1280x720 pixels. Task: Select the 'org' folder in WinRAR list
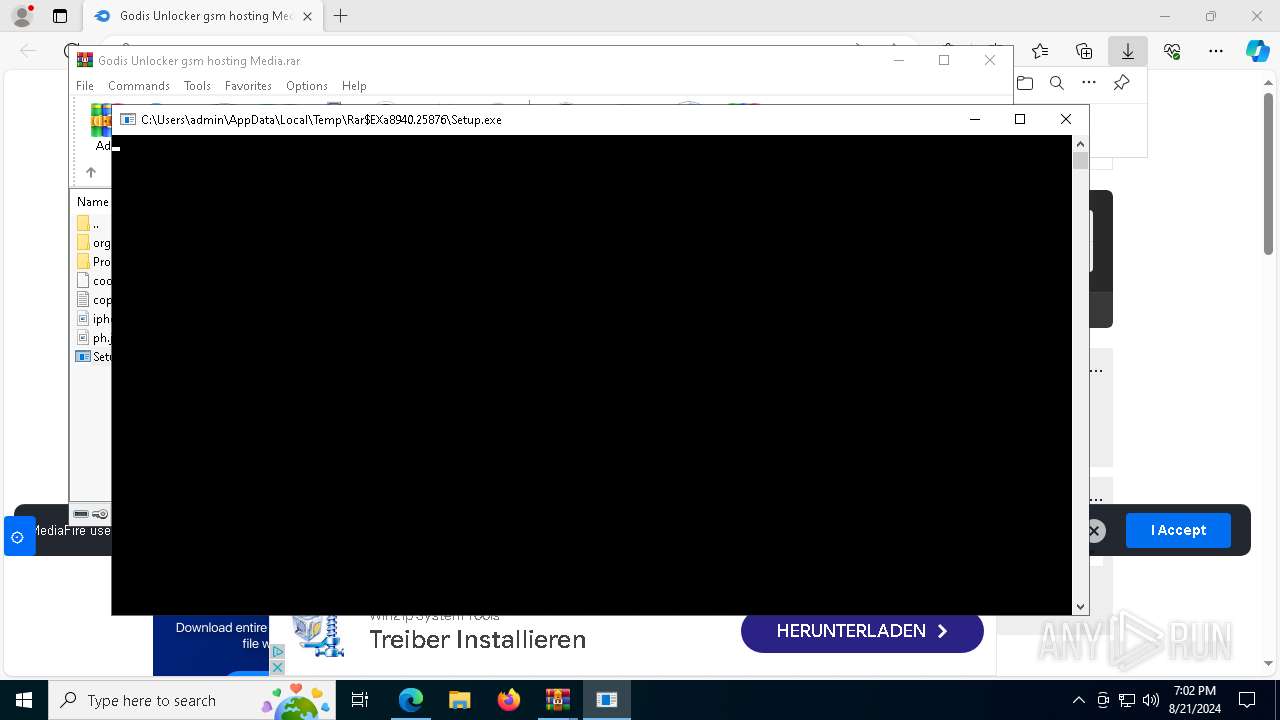93,243
